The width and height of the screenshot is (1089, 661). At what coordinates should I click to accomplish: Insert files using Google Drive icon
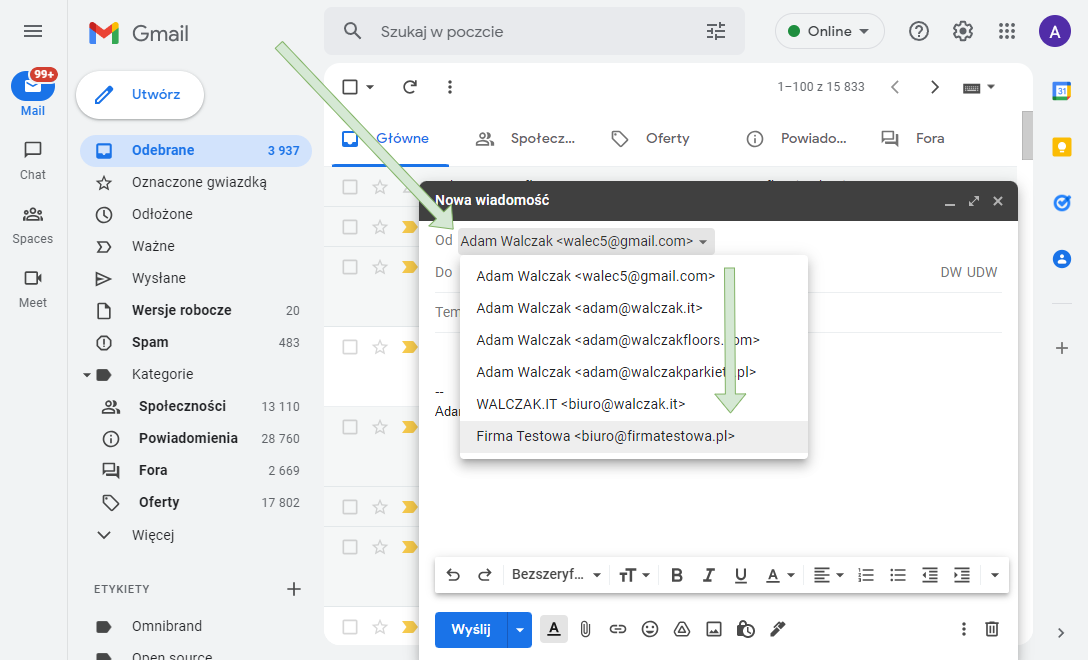coord(682,629)
